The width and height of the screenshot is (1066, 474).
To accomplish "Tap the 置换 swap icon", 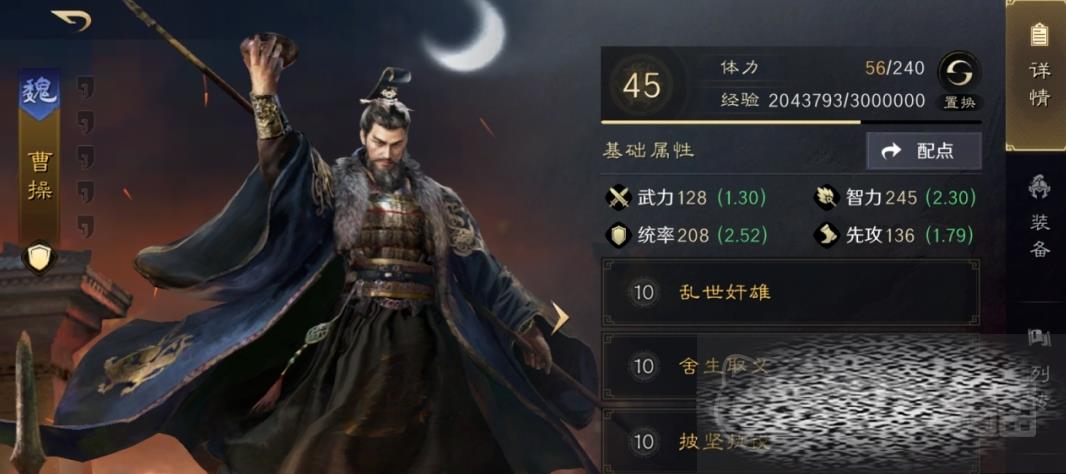I will [x=959, y=71].
